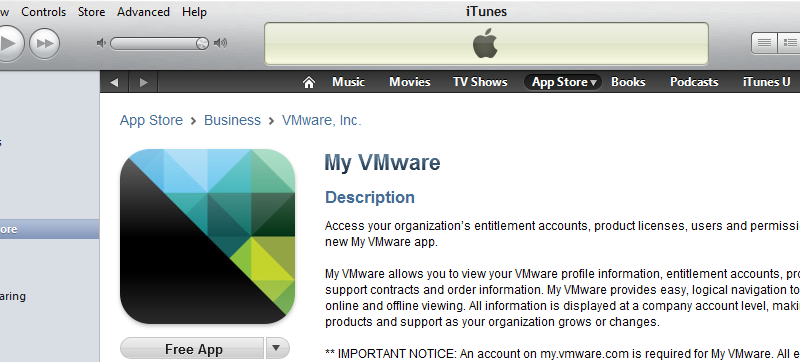Click the volume slider knob
The height and width of the screenshot is (362, 800).
coord(202,43)
